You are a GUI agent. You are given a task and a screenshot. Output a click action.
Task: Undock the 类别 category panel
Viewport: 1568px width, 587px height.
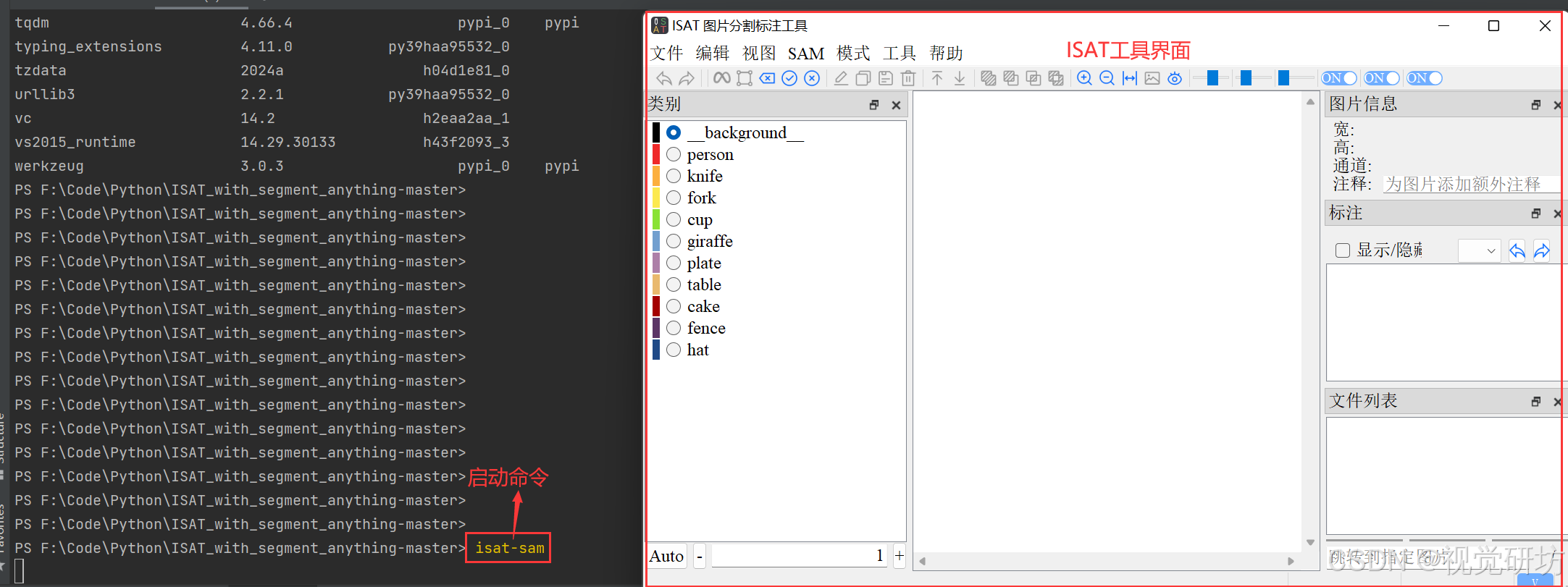[874, 105]
